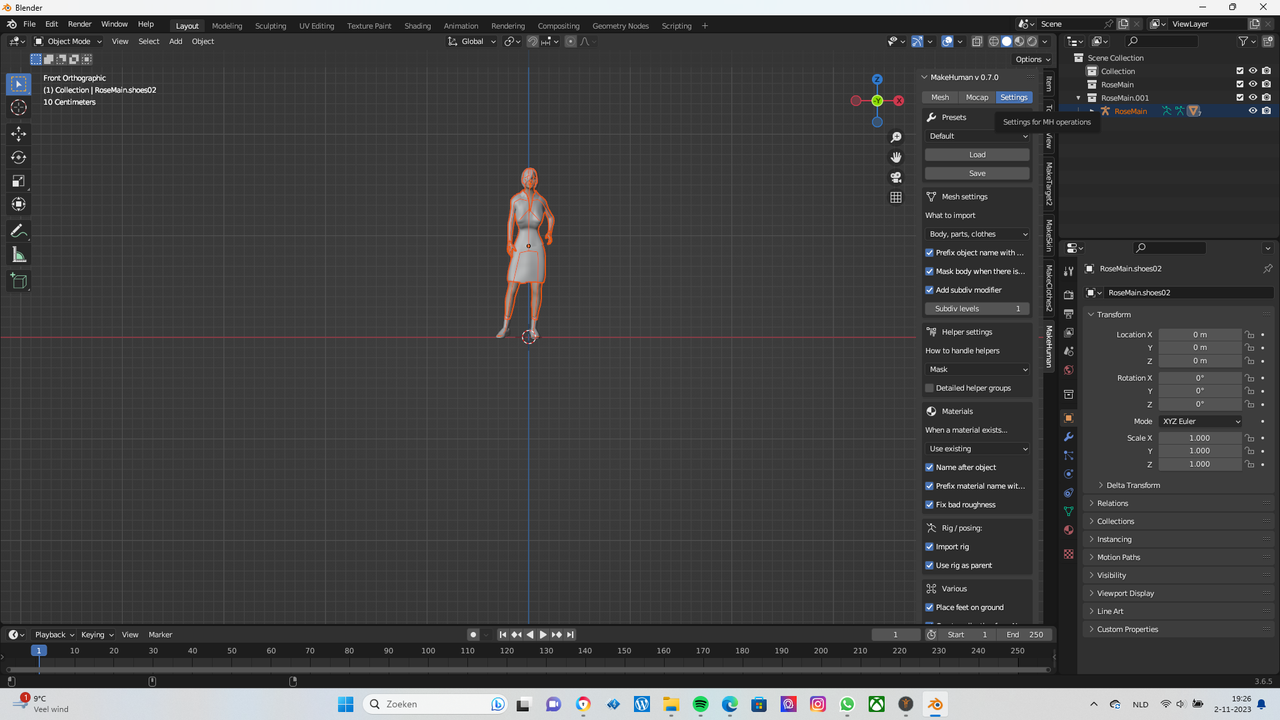Open the Physics properties tab icon

coord(1068,474)
